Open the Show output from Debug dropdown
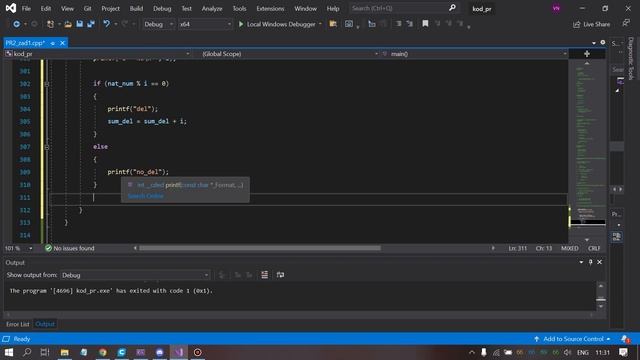This screenshot has width=640, height=360. click(x=135, y=275)
